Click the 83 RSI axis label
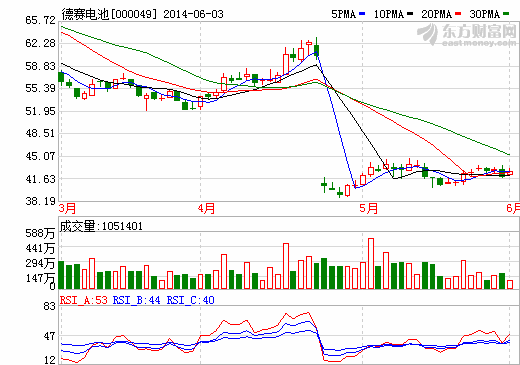Screen dimensions: 520x365 tap(50, 306)
